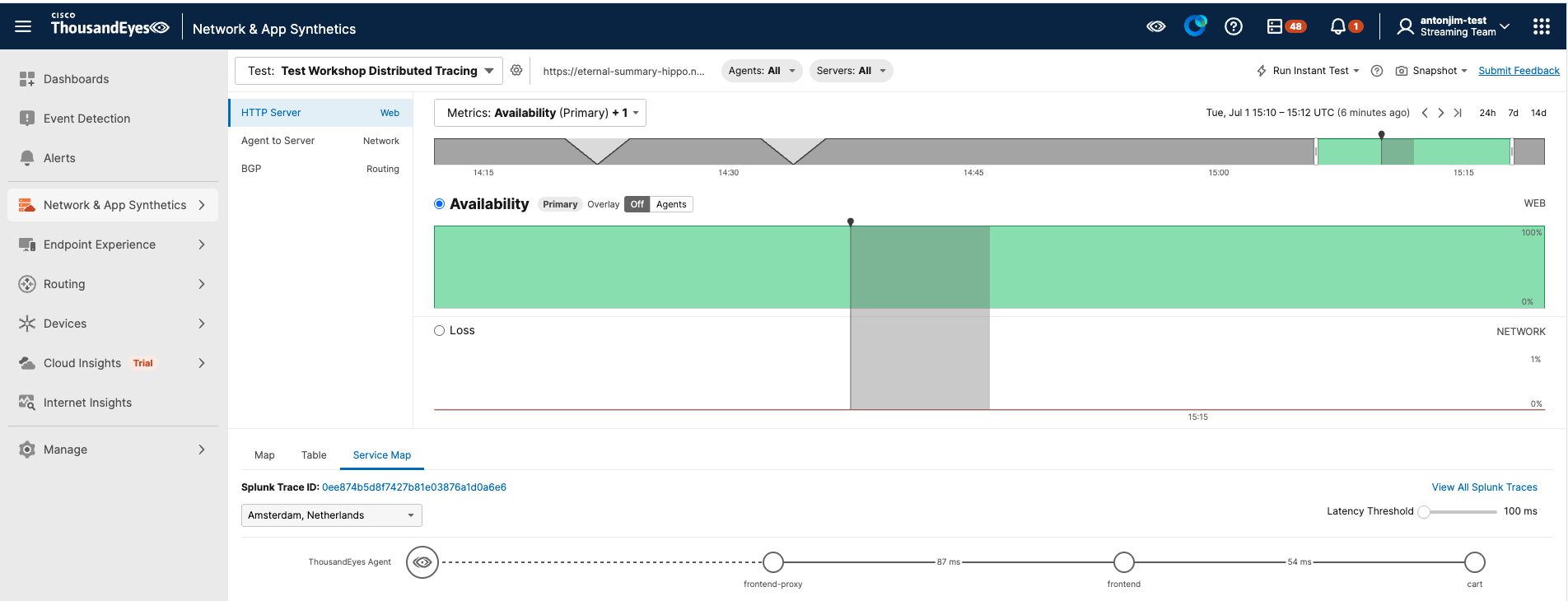Click left handle of timeline selection window

coord(1316,151)
